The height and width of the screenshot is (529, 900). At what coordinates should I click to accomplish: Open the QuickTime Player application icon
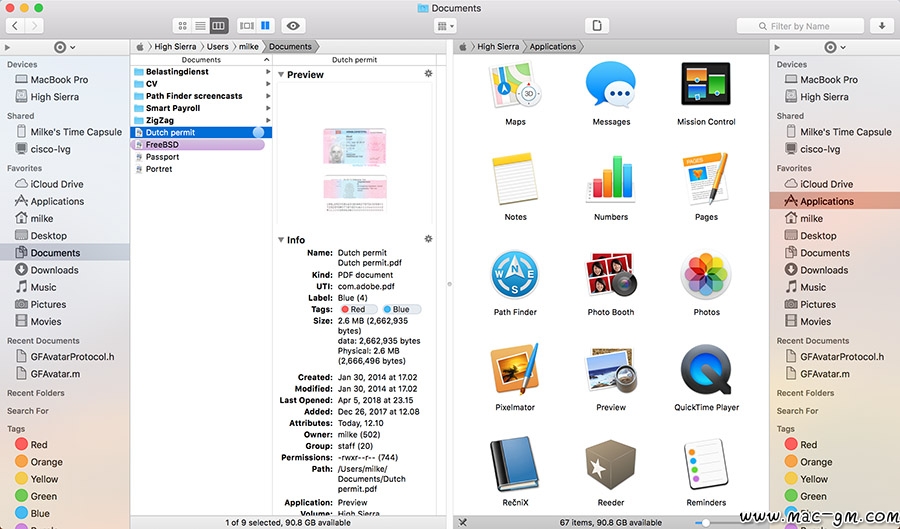(706, 369)
